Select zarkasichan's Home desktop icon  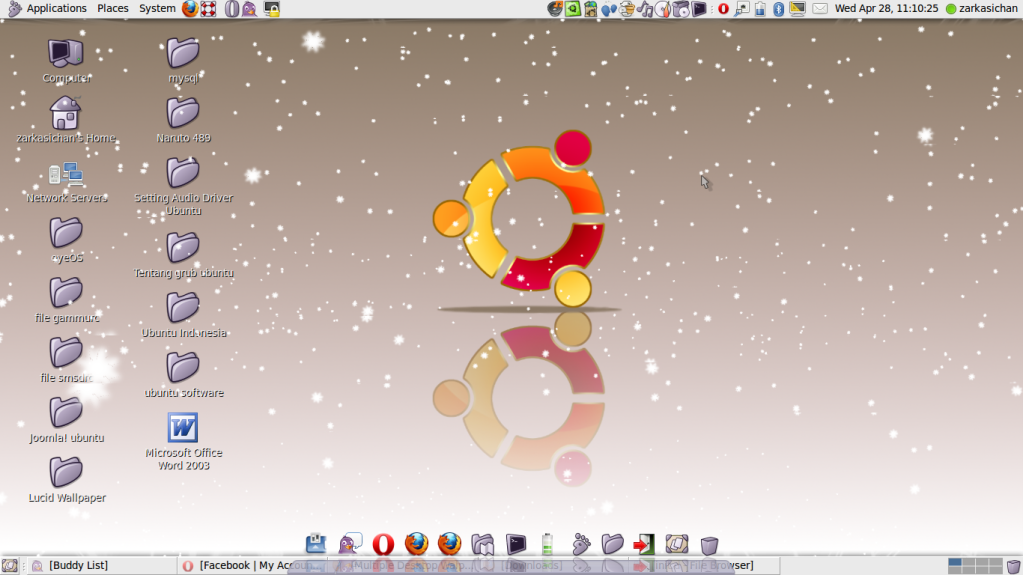pyautogui.click(x=66, y=120)
